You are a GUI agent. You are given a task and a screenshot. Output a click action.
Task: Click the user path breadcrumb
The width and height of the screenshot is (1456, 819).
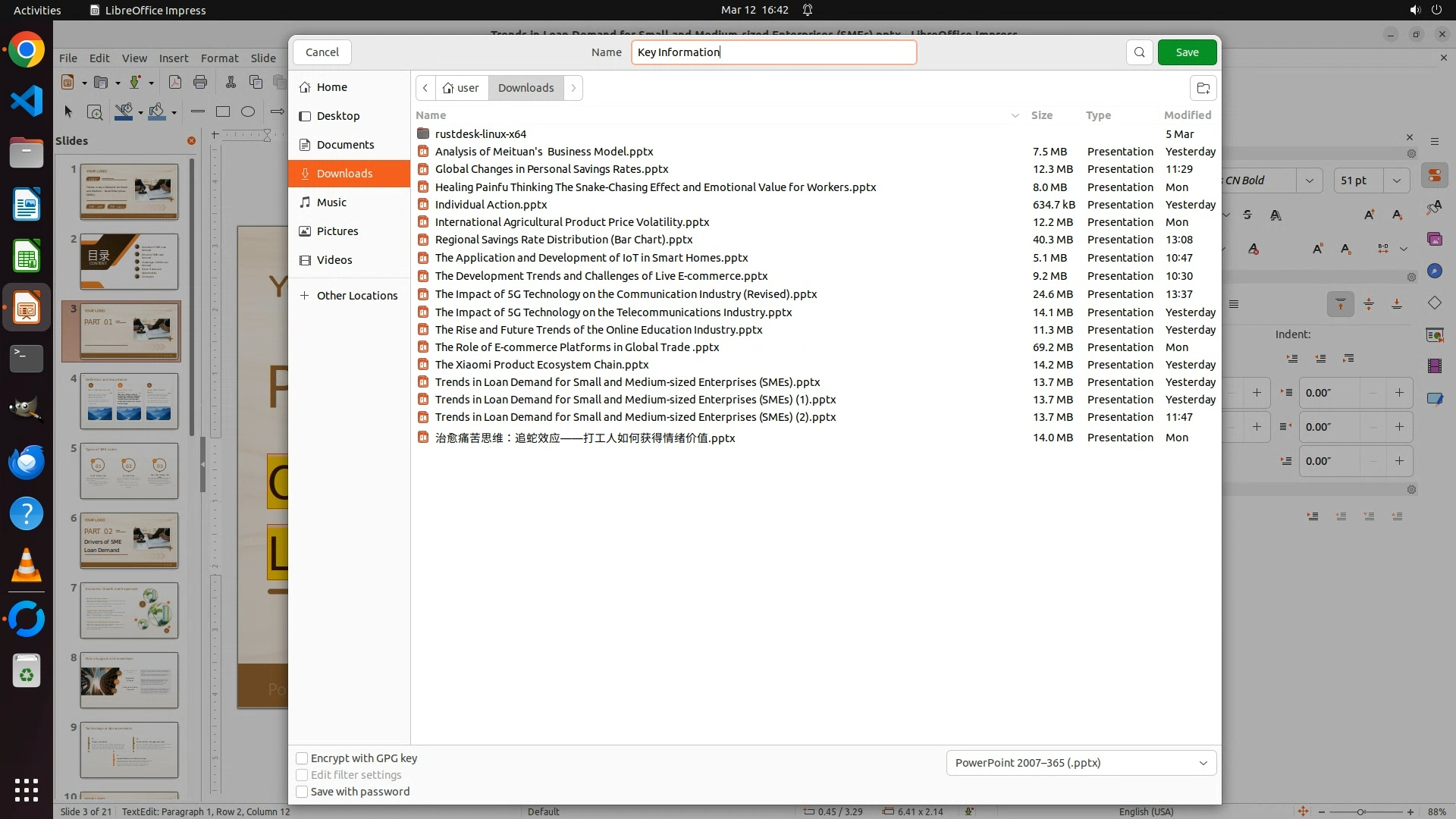point(462,88)
